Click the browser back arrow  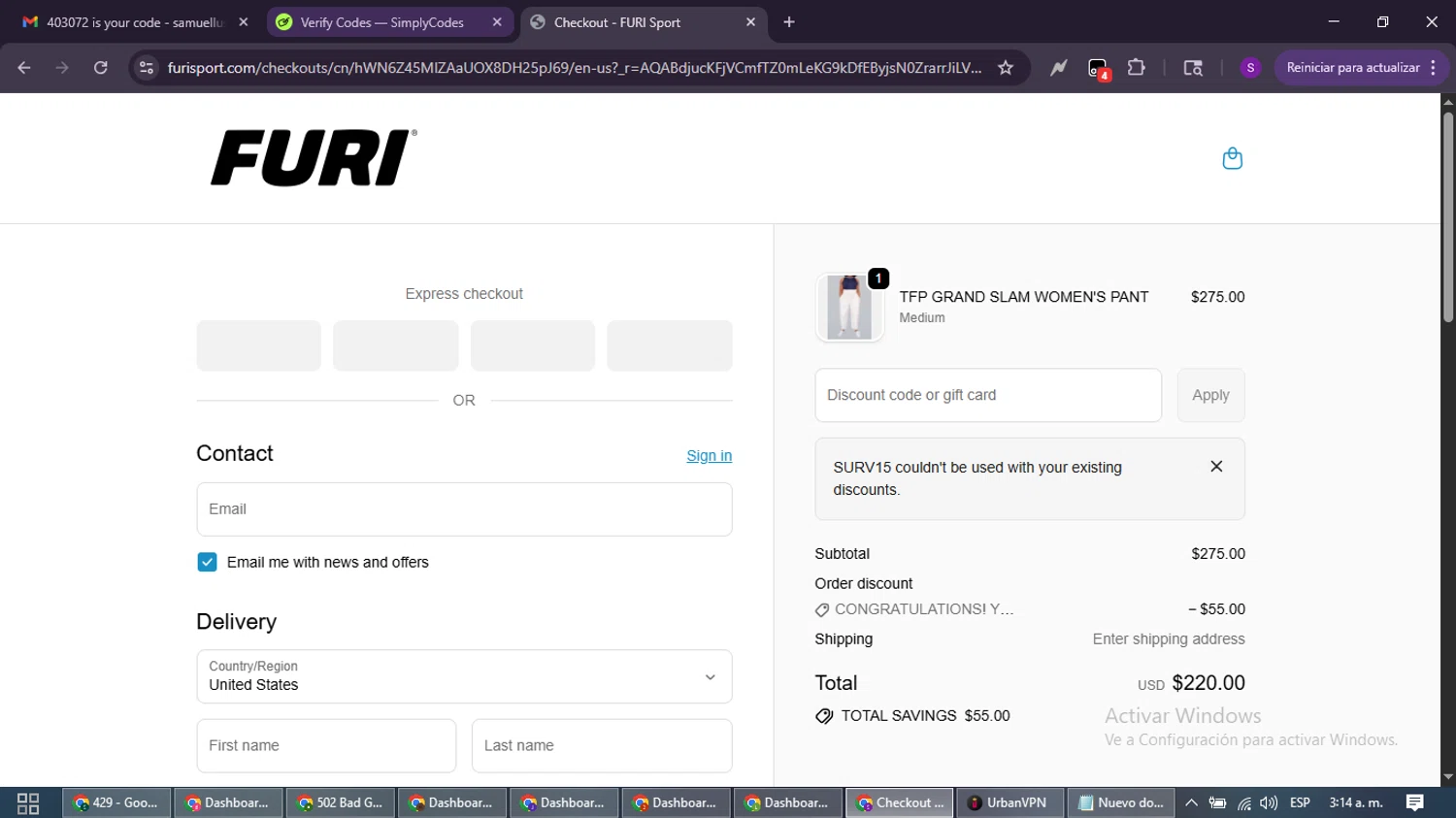(24, 68)
